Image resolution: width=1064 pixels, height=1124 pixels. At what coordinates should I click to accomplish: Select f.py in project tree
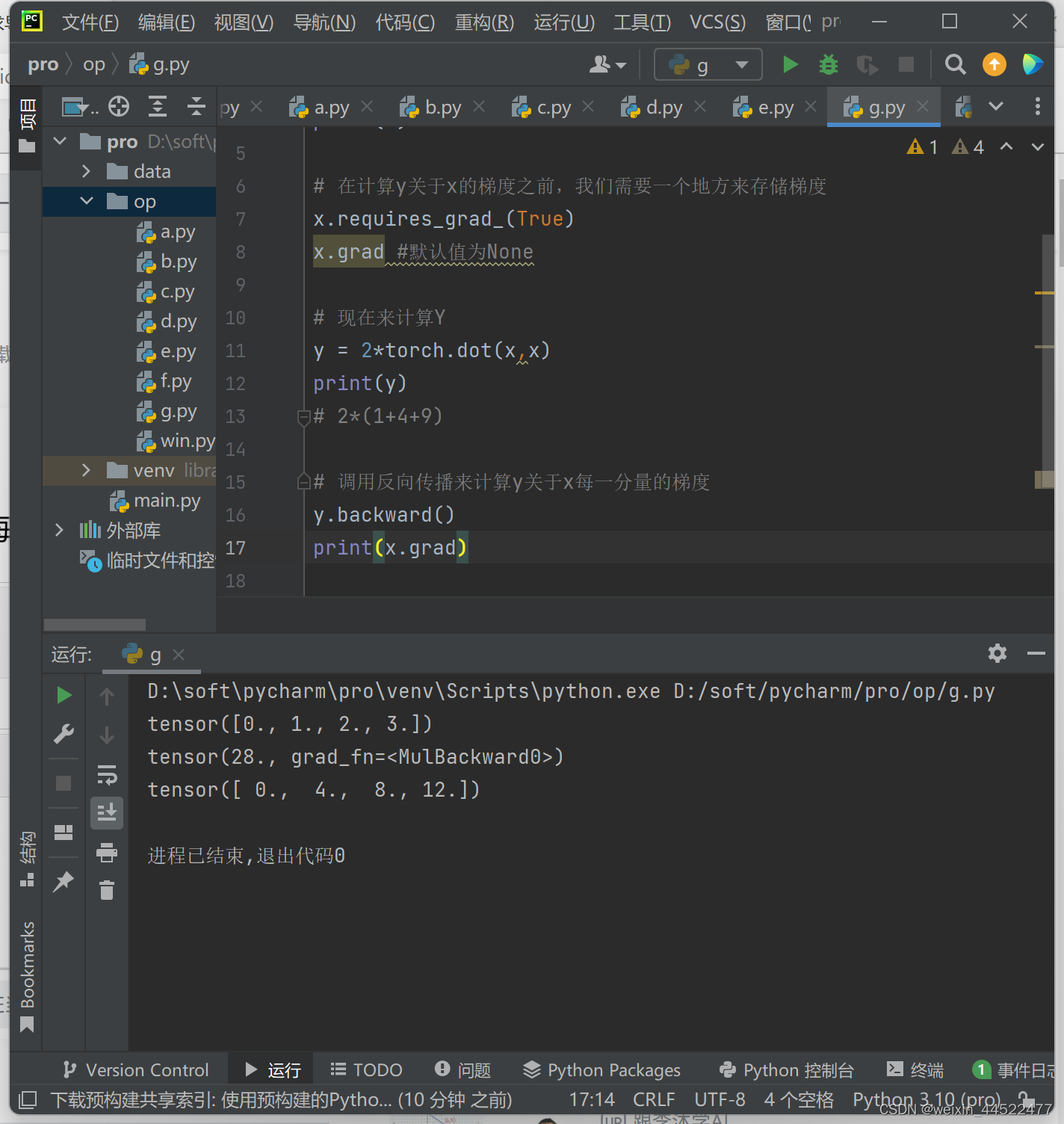coord(164,382)
